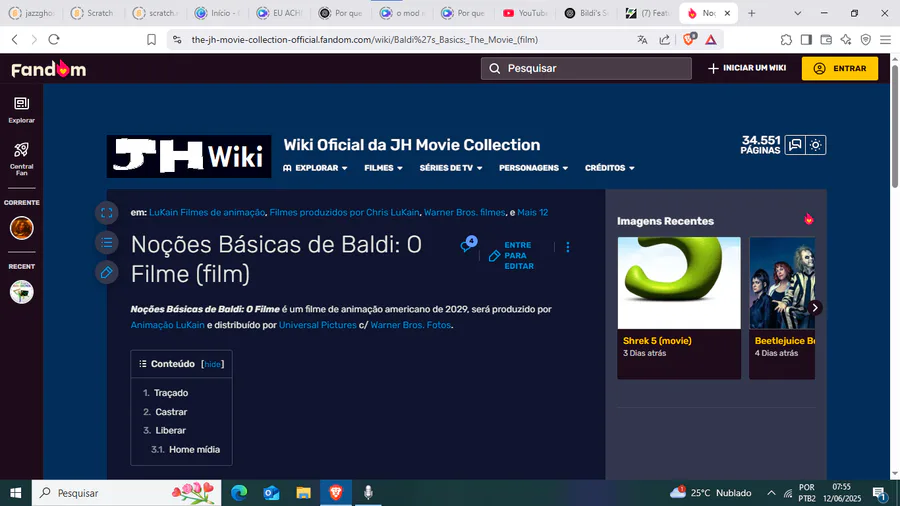
Task: Open the page comments bubble icon
Action: 468,245
